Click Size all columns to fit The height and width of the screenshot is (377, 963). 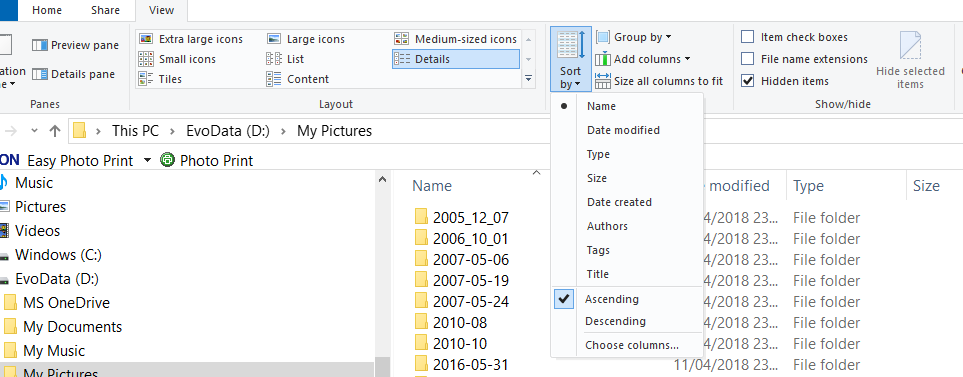(x=659, y=81)
